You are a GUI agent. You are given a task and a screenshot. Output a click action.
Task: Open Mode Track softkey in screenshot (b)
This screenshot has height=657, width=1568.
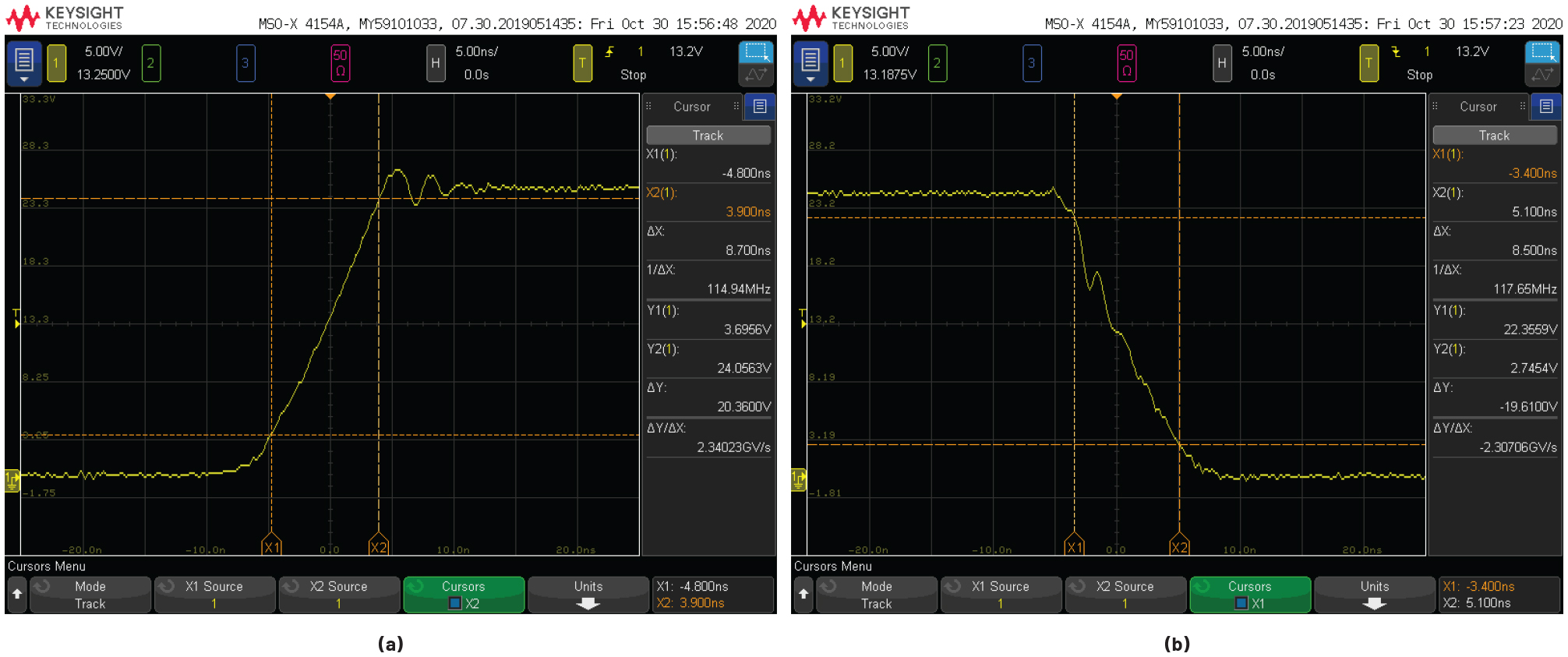876,595
